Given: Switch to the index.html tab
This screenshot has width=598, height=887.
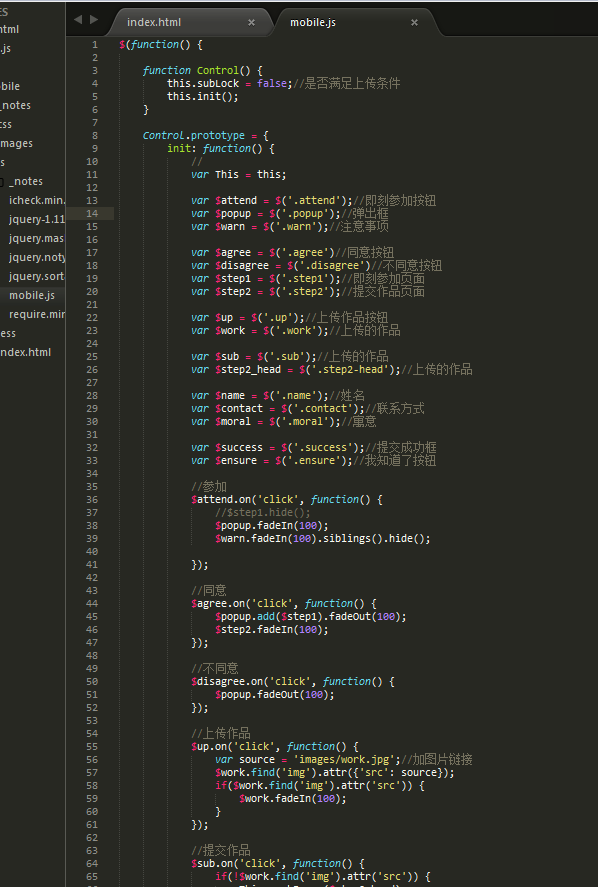Looking at the screenshot, I should tap(154, 23).
